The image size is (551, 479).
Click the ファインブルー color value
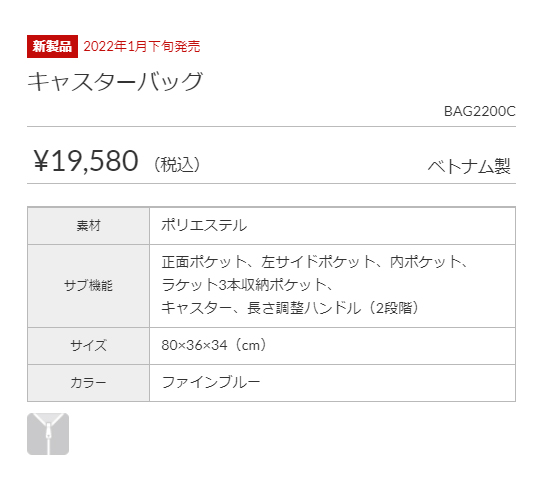pos(211,382)
